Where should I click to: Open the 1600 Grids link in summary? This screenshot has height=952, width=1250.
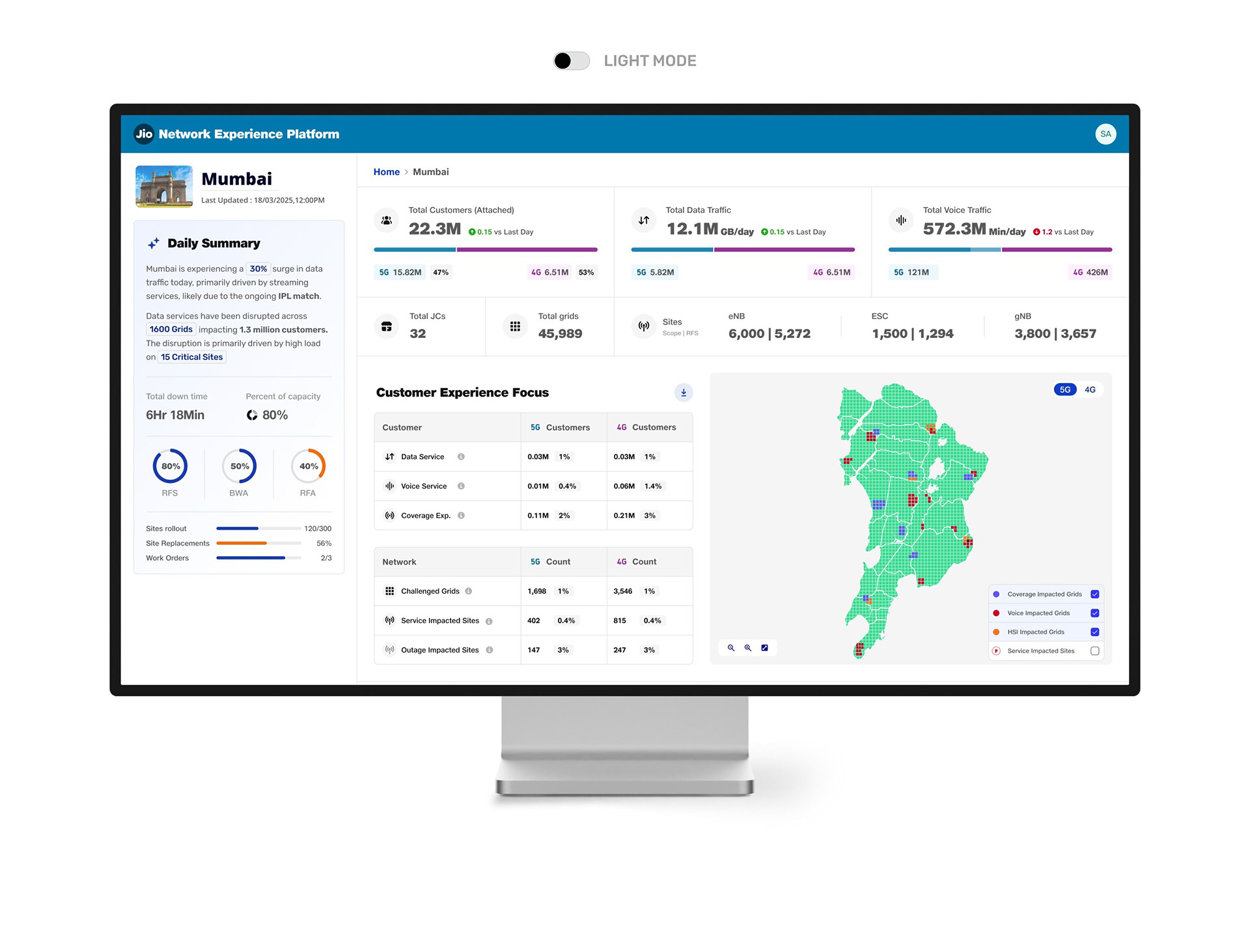[171, 329]
